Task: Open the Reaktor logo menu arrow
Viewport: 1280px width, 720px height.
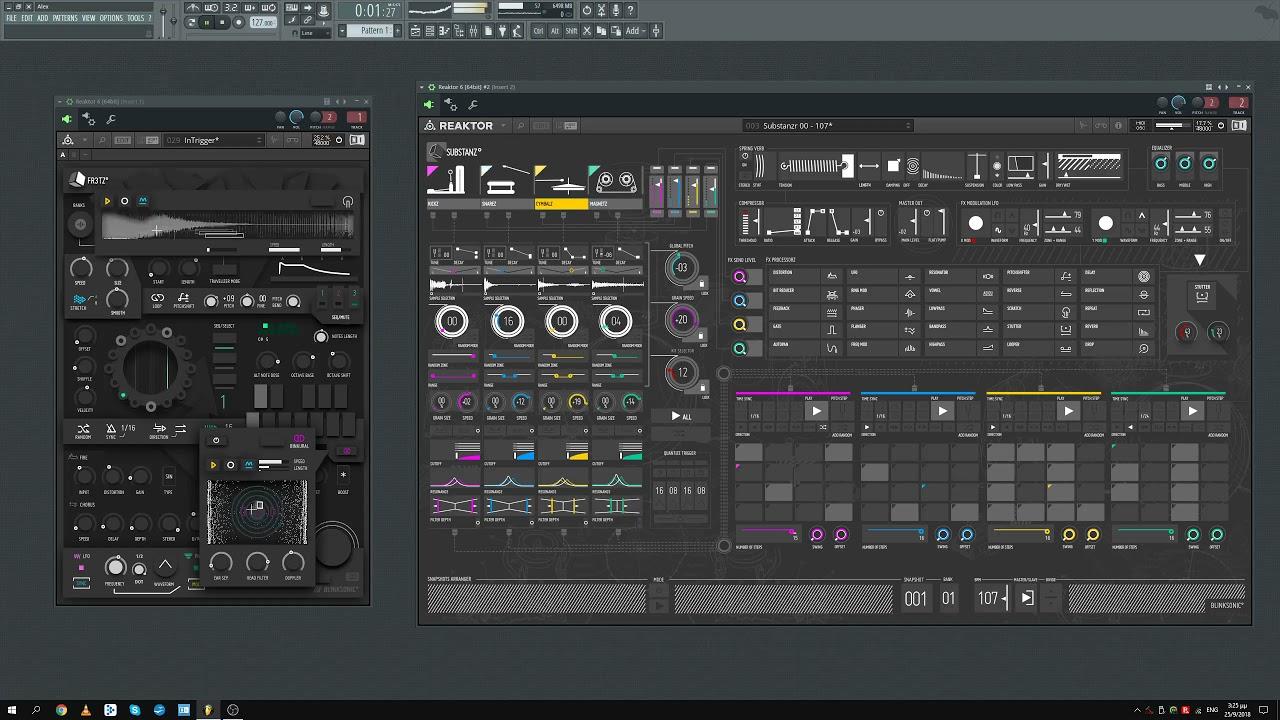Action: tap(504, 126)
